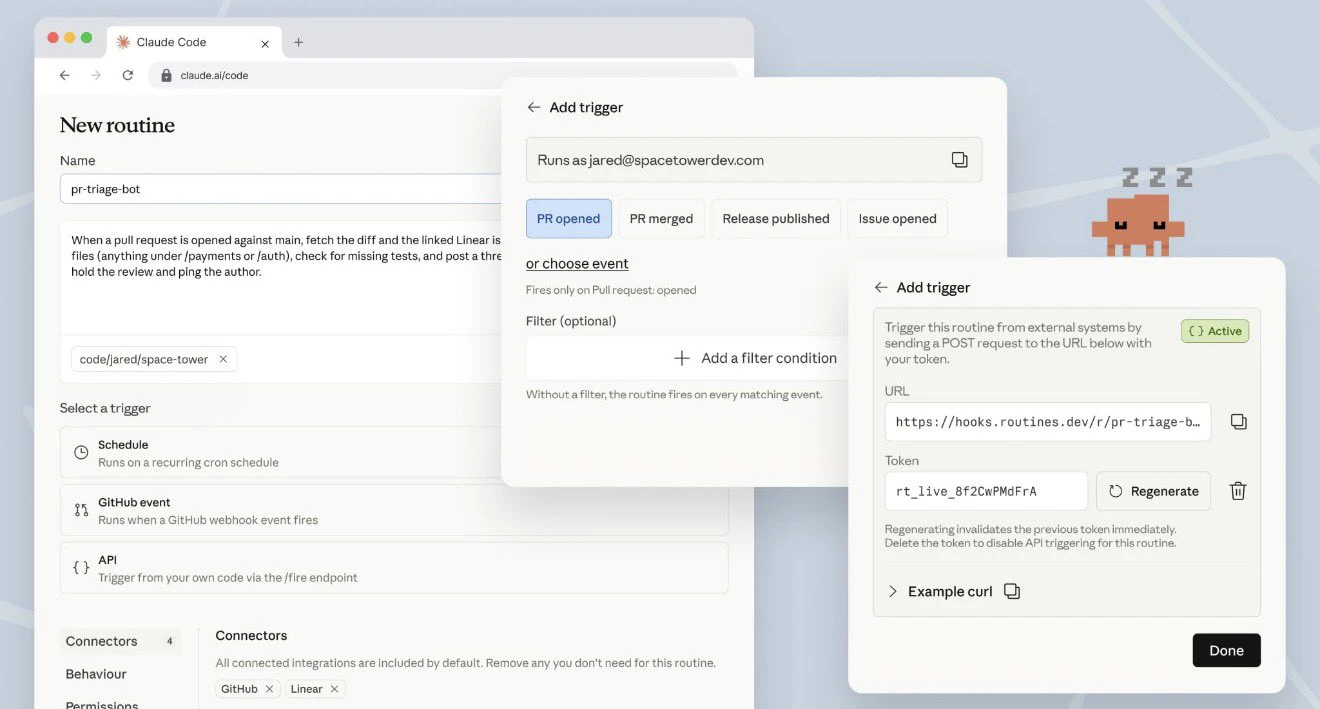Click the Schedule clock icon
1320x709 pixels.
pos(80,452)
